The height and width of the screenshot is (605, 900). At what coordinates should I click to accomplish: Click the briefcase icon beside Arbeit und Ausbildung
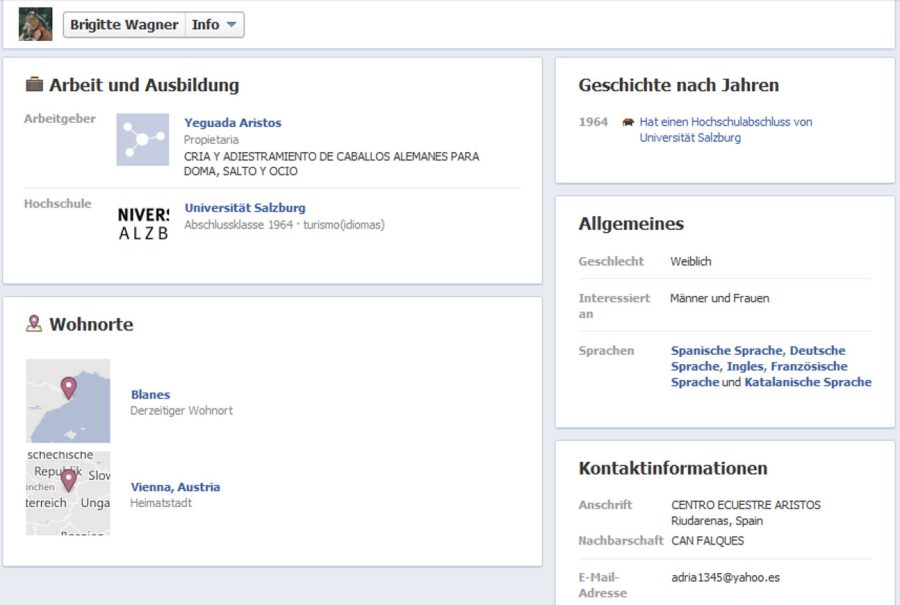(34, 85)
